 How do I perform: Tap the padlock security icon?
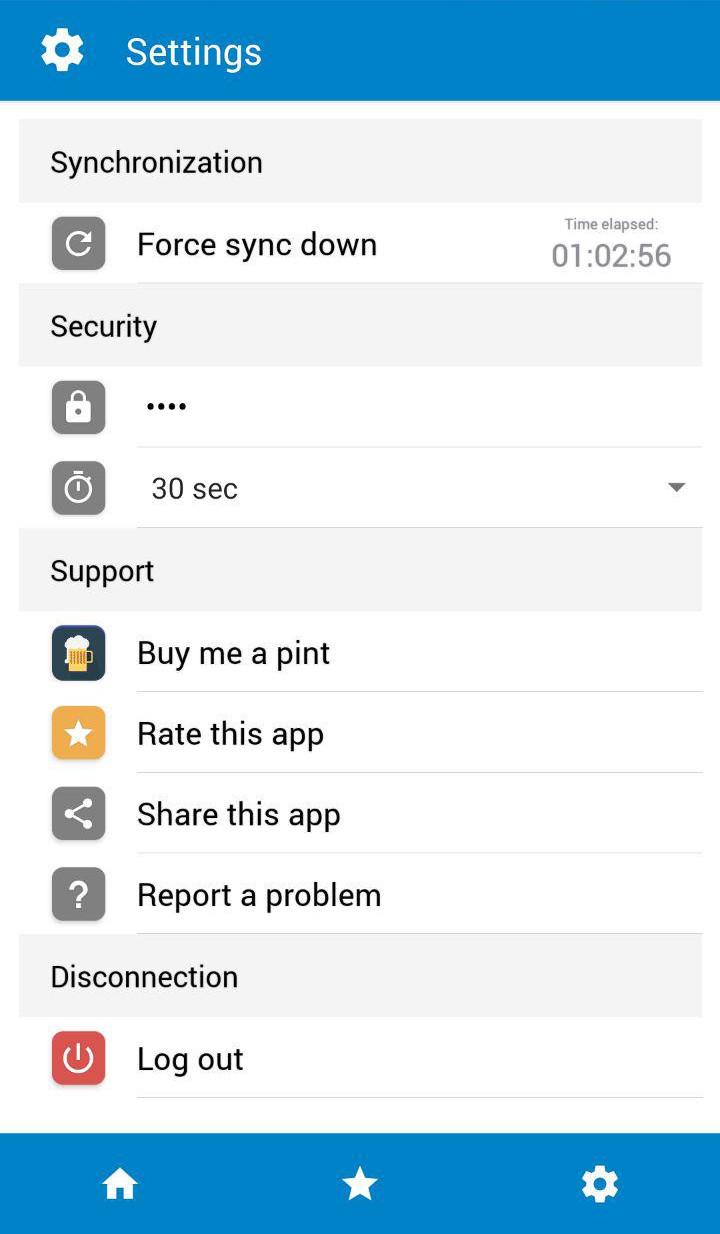(78, 407)
